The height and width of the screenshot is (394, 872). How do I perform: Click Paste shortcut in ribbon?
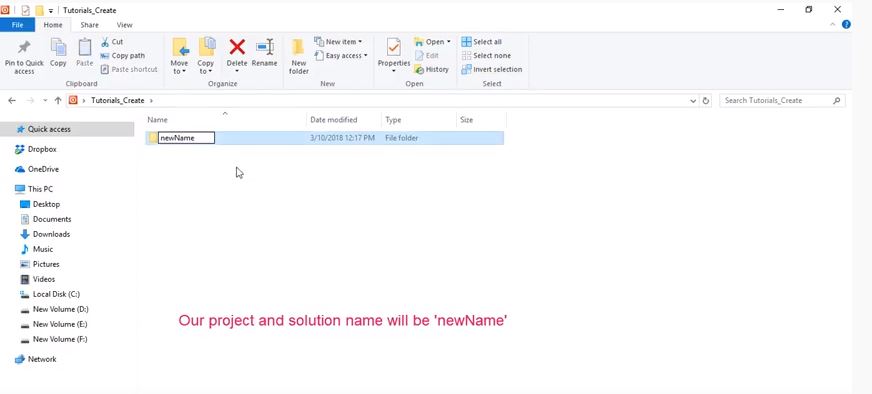tap(129, 70)
